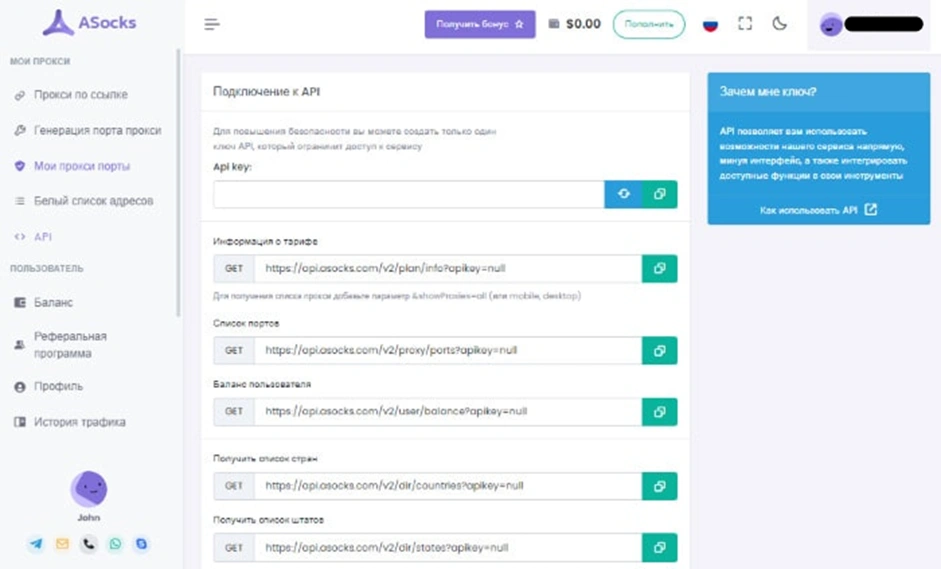Click the Telegram contact icon
Screen dimensions: 941x569
[36, 544]
